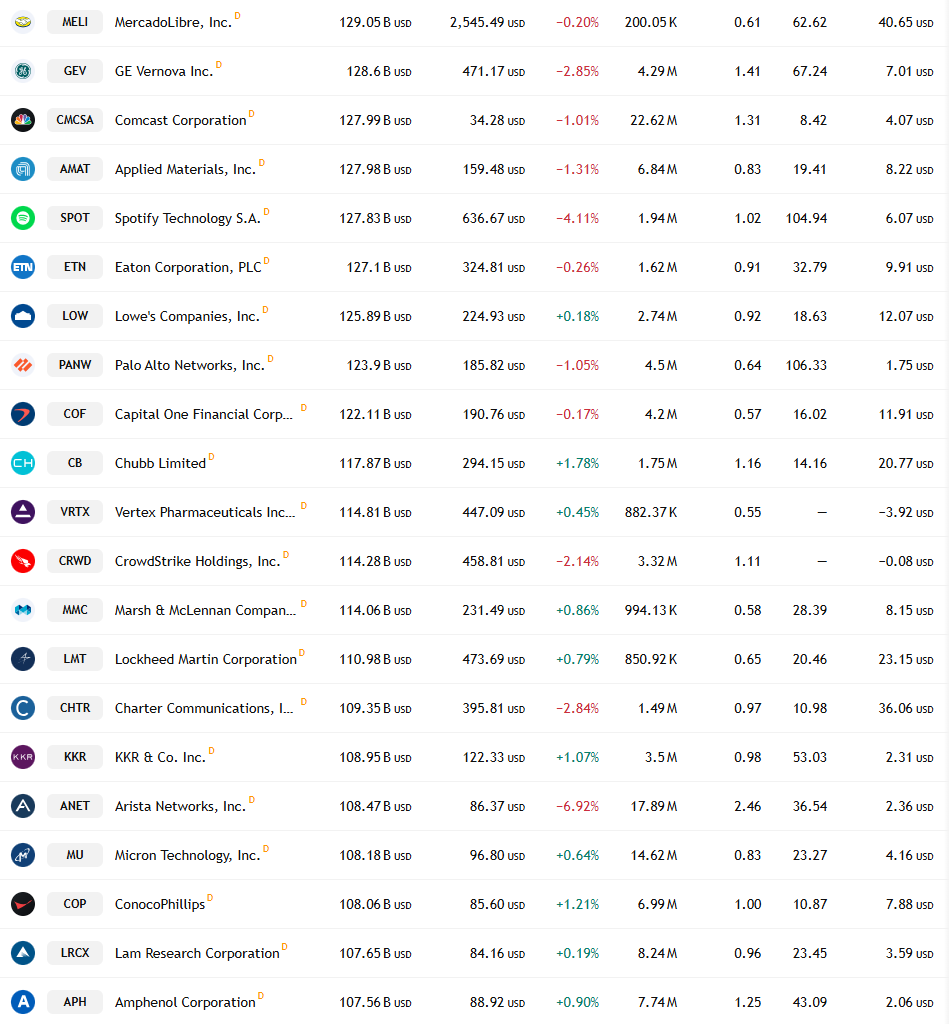Click the delayed 'D' marker beside MercadoLibre
The height and width of the screenshot is (1024, 949).
(237, 16)
